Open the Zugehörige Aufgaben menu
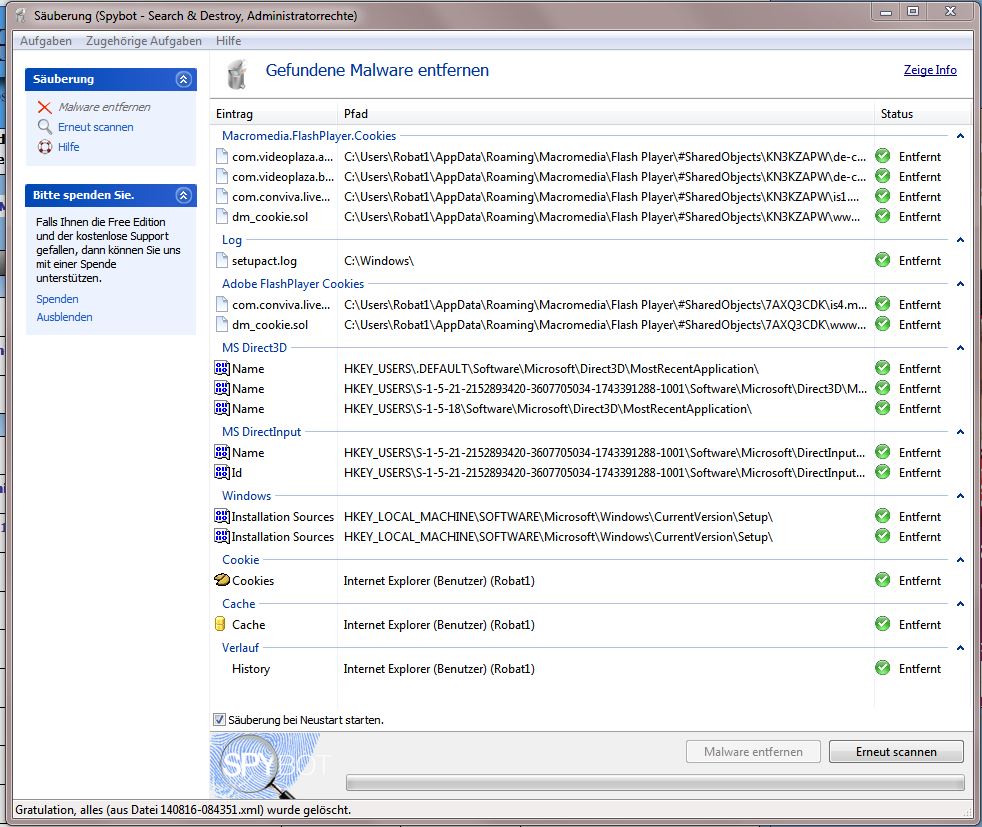This screenshot has width=982, height=827. pos(143,41)
